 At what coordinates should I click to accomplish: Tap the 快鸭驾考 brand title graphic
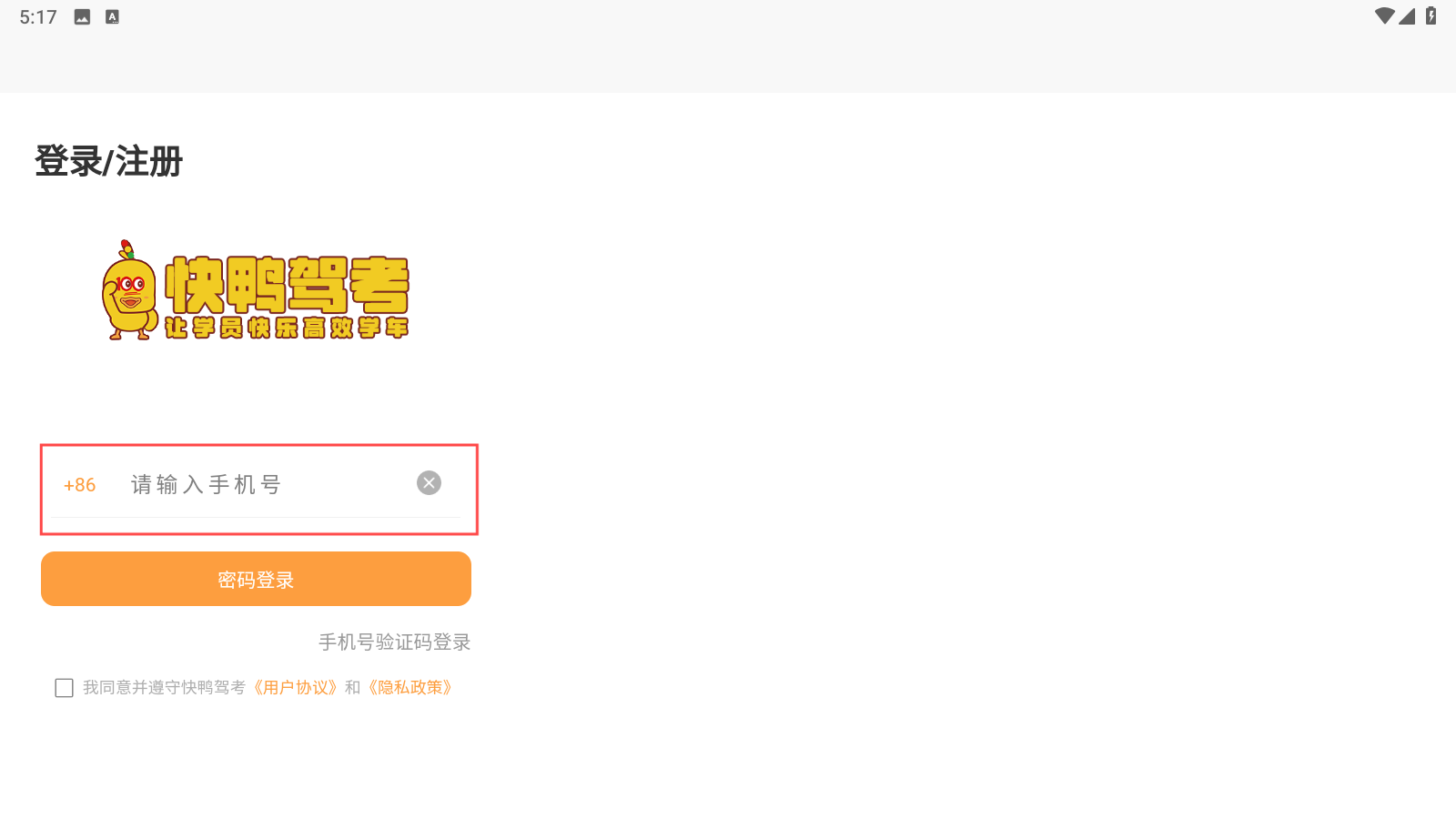287,284
